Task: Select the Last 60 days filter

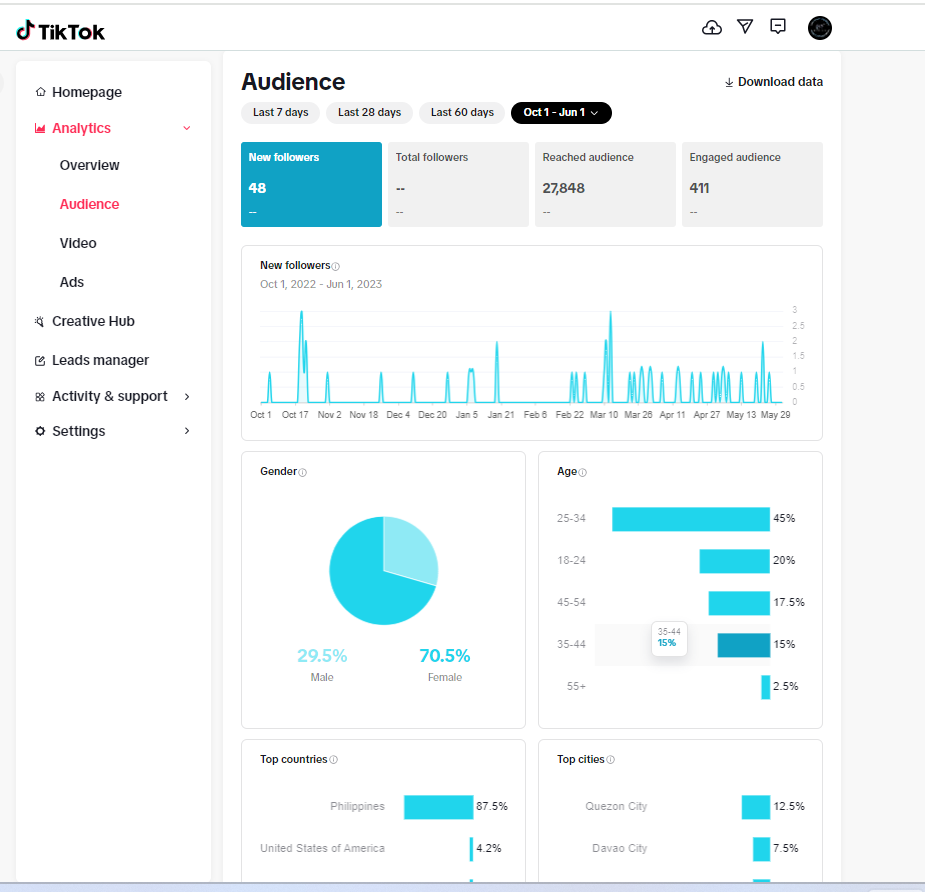Action: [462, 113]
